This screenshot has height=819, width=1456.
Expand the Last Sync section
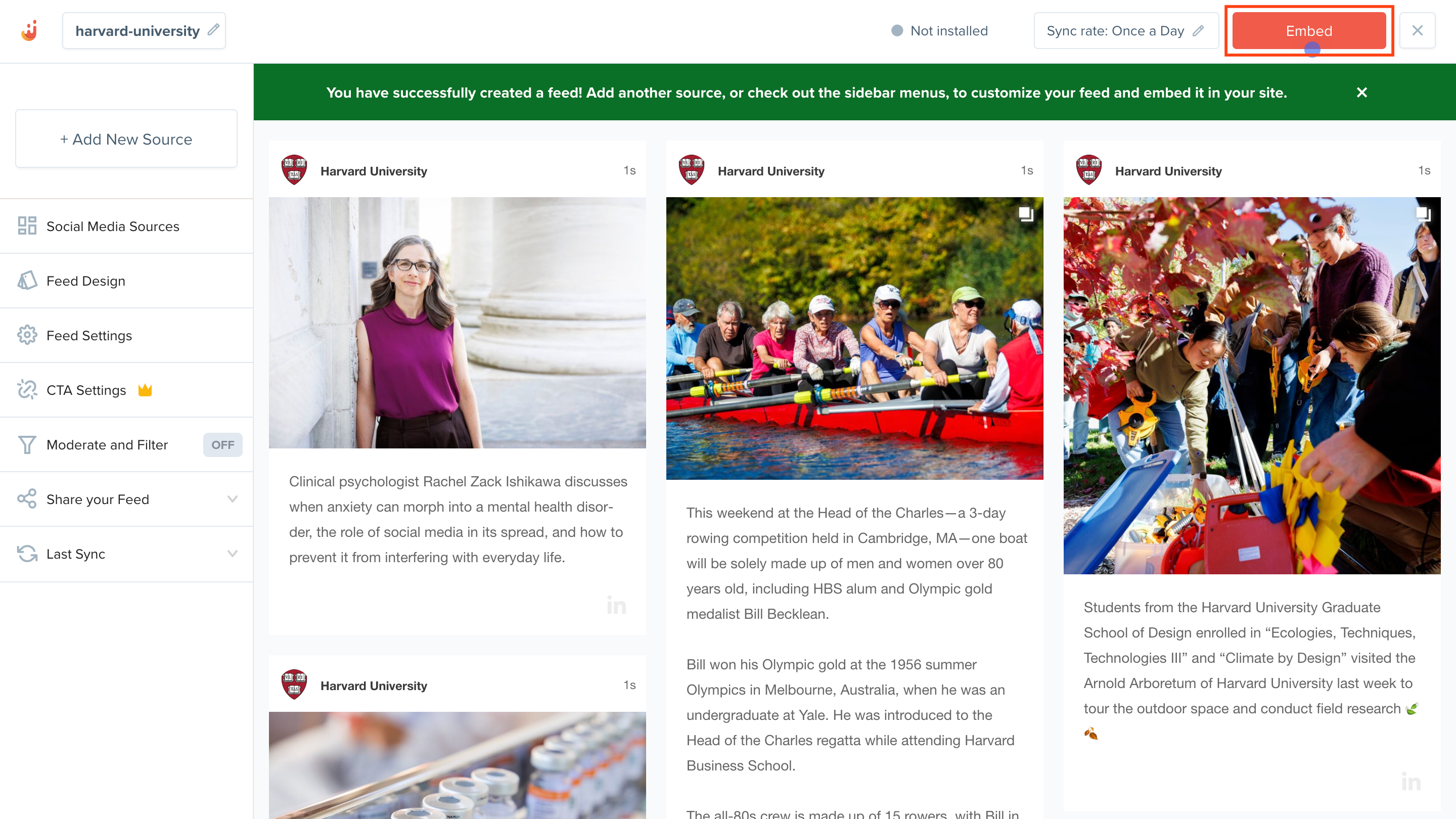[233, 554]
